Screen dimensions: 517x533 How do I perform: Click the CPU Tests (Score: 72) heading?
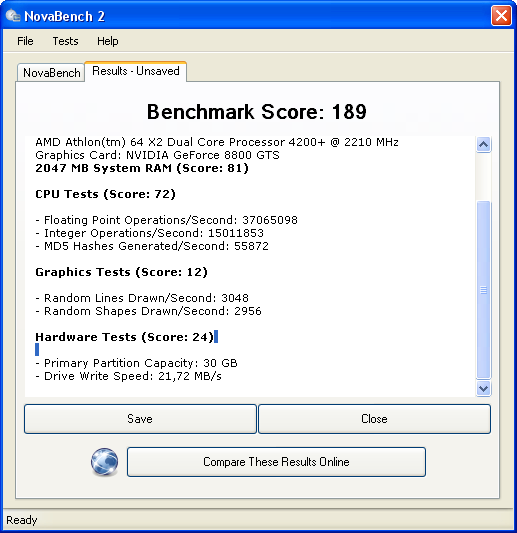tap(105, 194)
